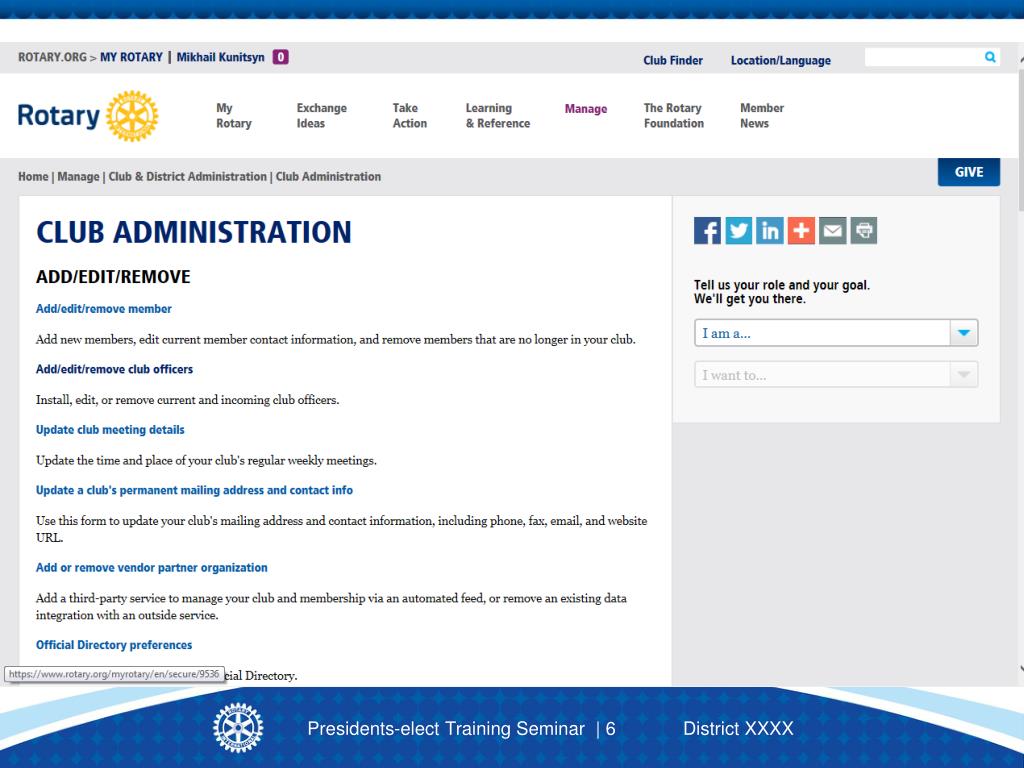This screenshot has width=1024, height=768.
Task: Click inside the search input field
Action: coord(923,57)
